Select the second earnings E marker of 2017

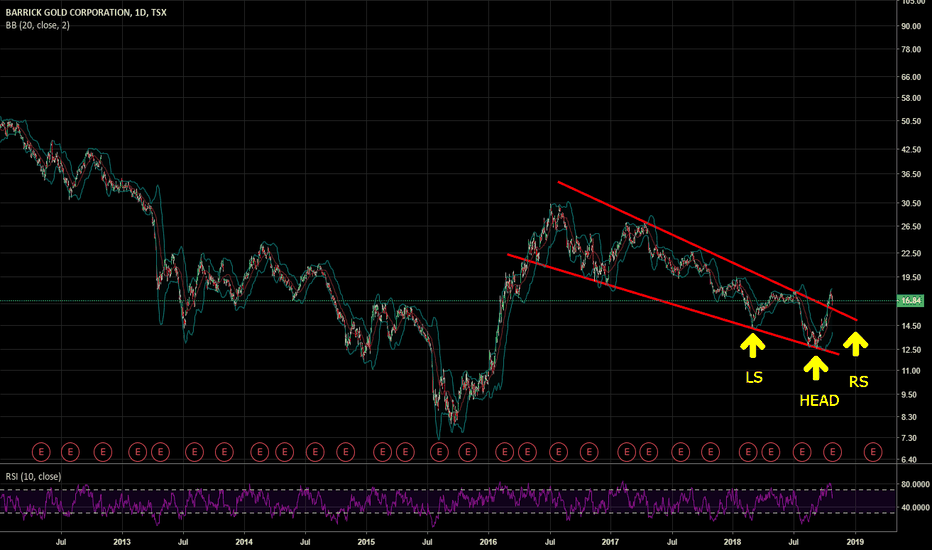pos(648,452)
